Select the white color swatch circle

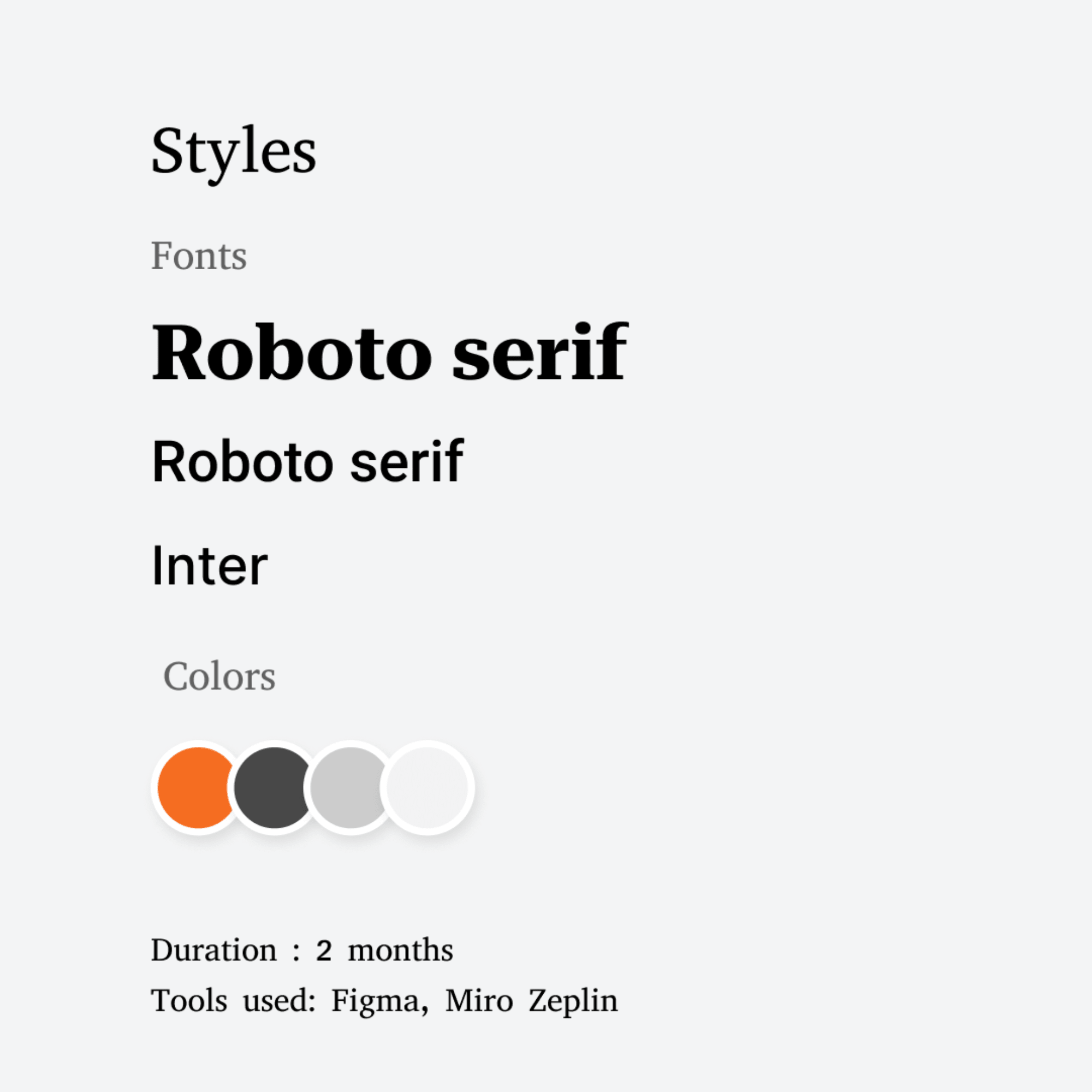[x=428, y=787]
